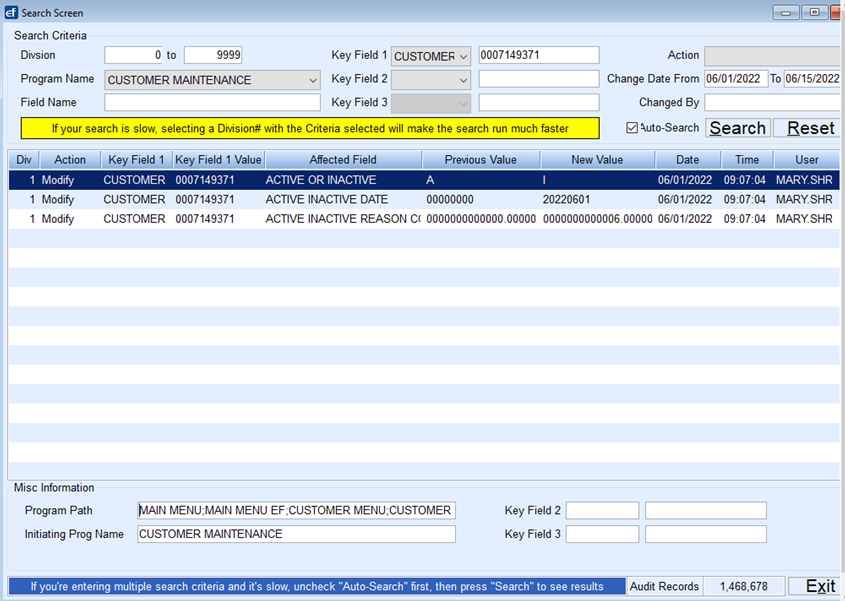Image resolution: width=845 pixels, height=601 pixels.
Task: Click the Program Path field showing MAIN MENU
Action: tap(297, 511)
